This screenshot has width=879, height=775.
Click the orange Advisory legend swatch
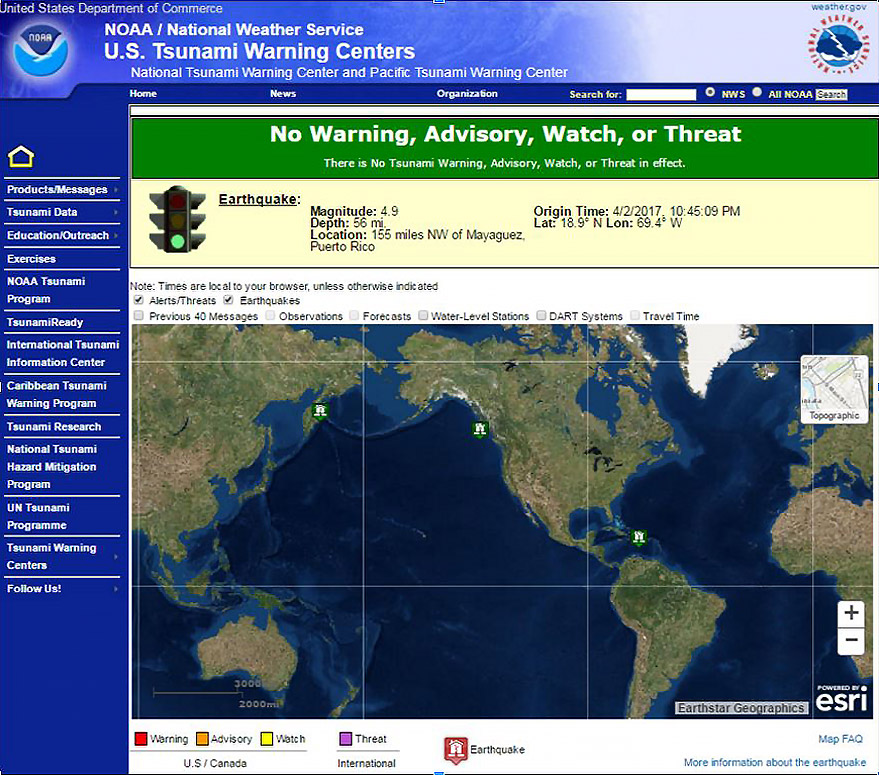pyautogui.click(x=202, y=739)
